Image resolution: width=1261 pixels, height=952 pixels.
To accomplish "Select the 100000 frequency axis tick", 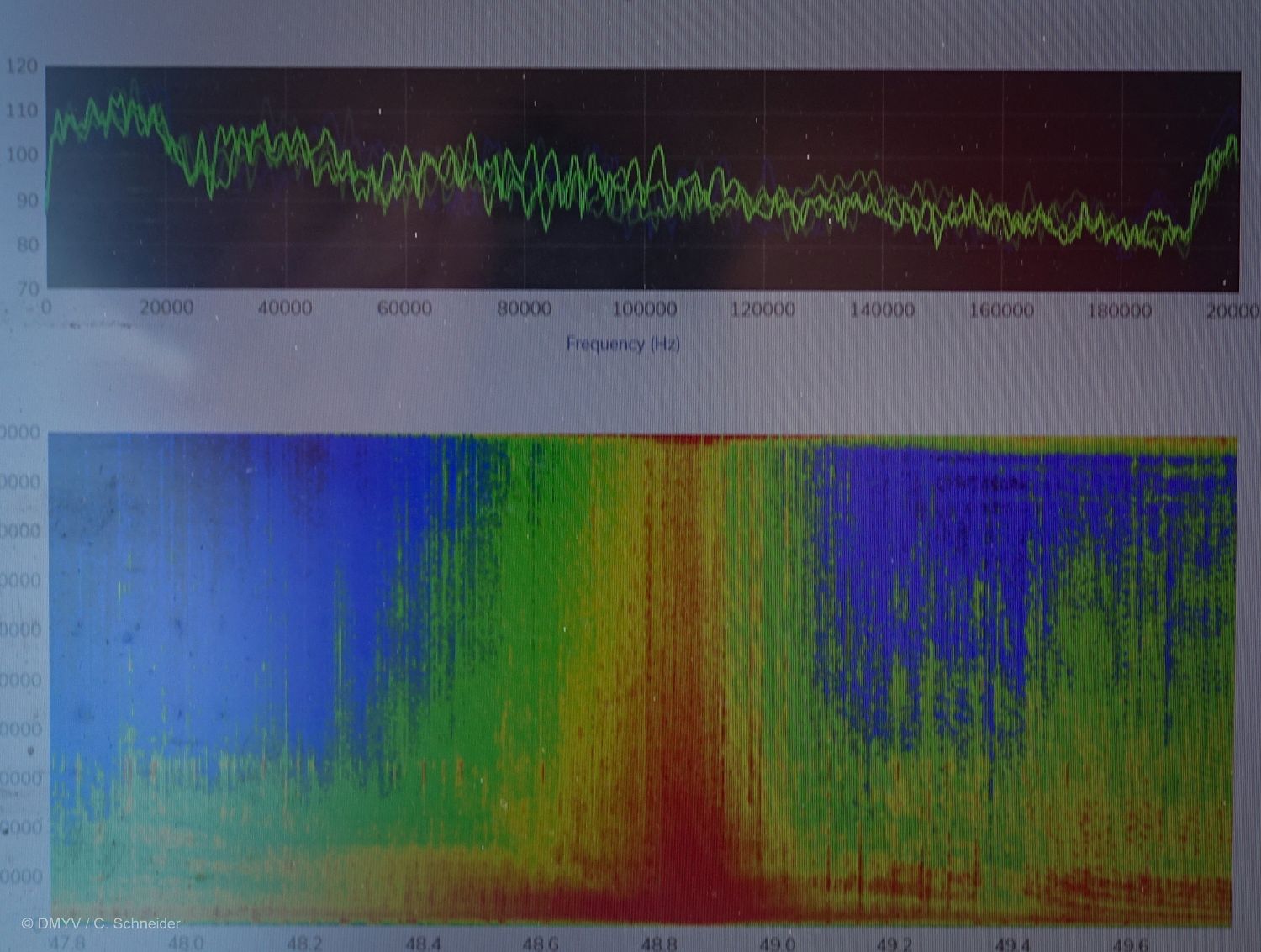I will click(644, 309).
